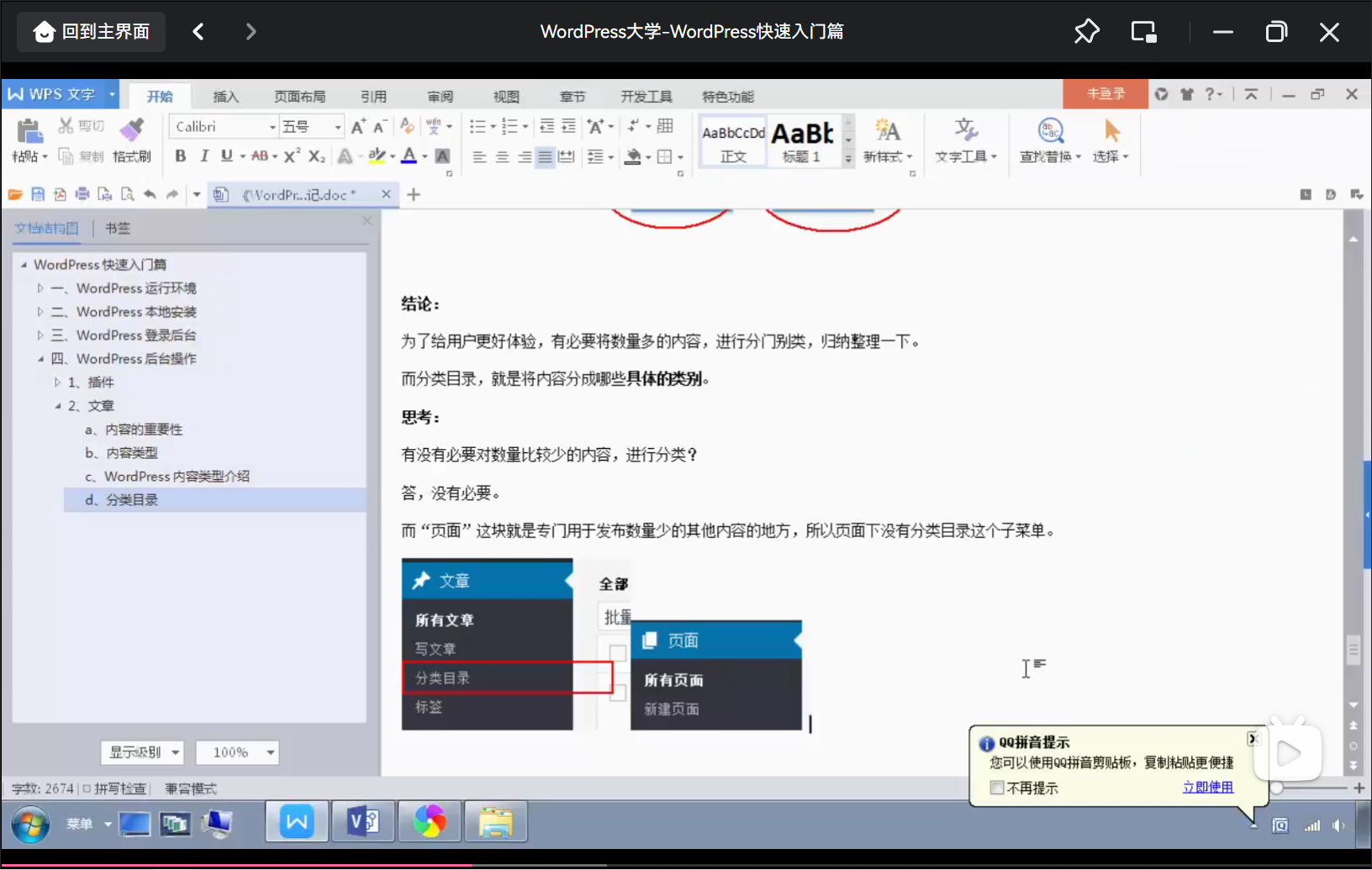The image size is (1372, 870).
Task: Add a new document tab with plus button
Action: [414, 195]
